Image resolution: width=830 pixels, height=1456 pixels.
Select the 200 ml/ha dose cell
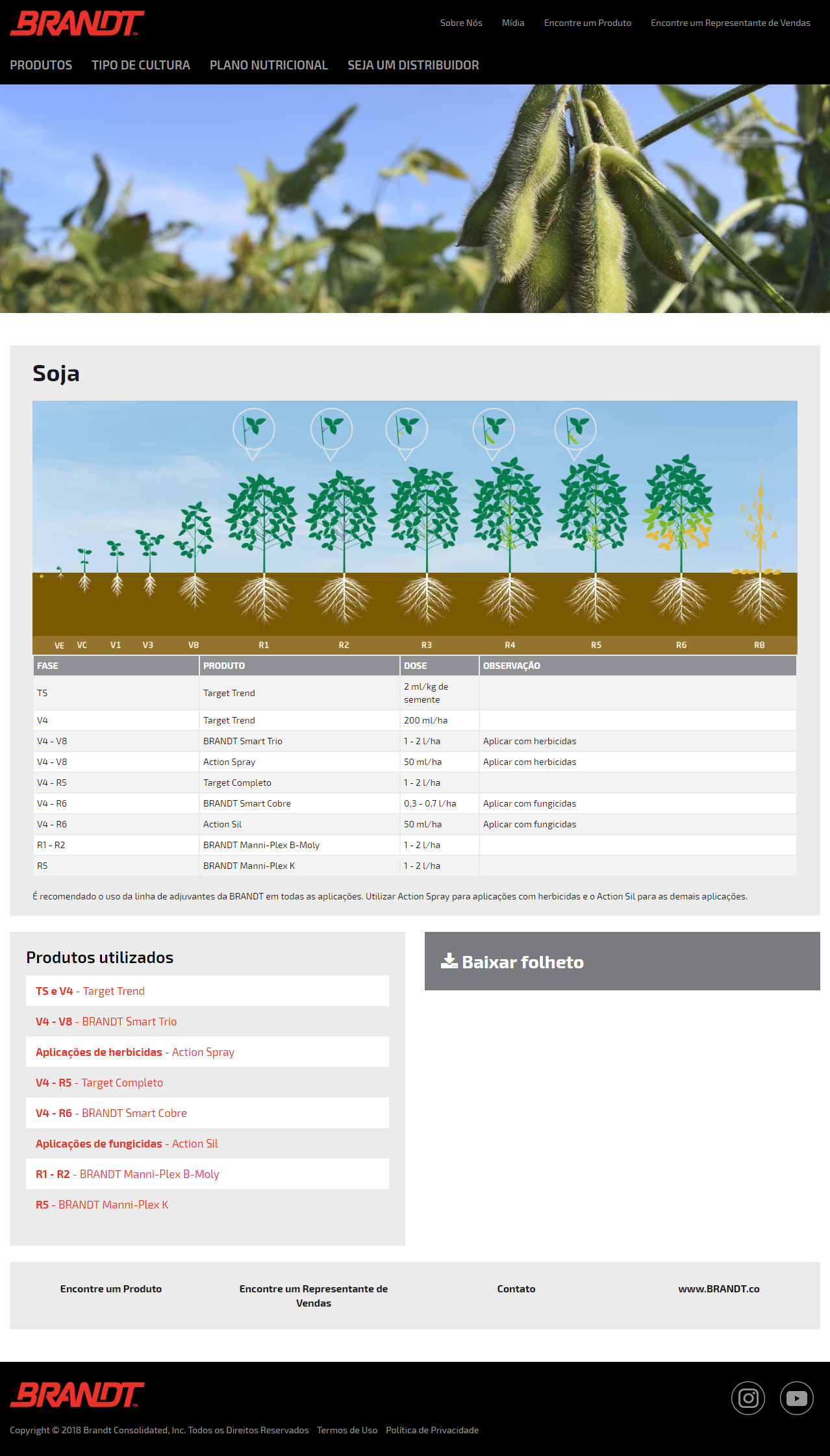[x=440, y=720]
